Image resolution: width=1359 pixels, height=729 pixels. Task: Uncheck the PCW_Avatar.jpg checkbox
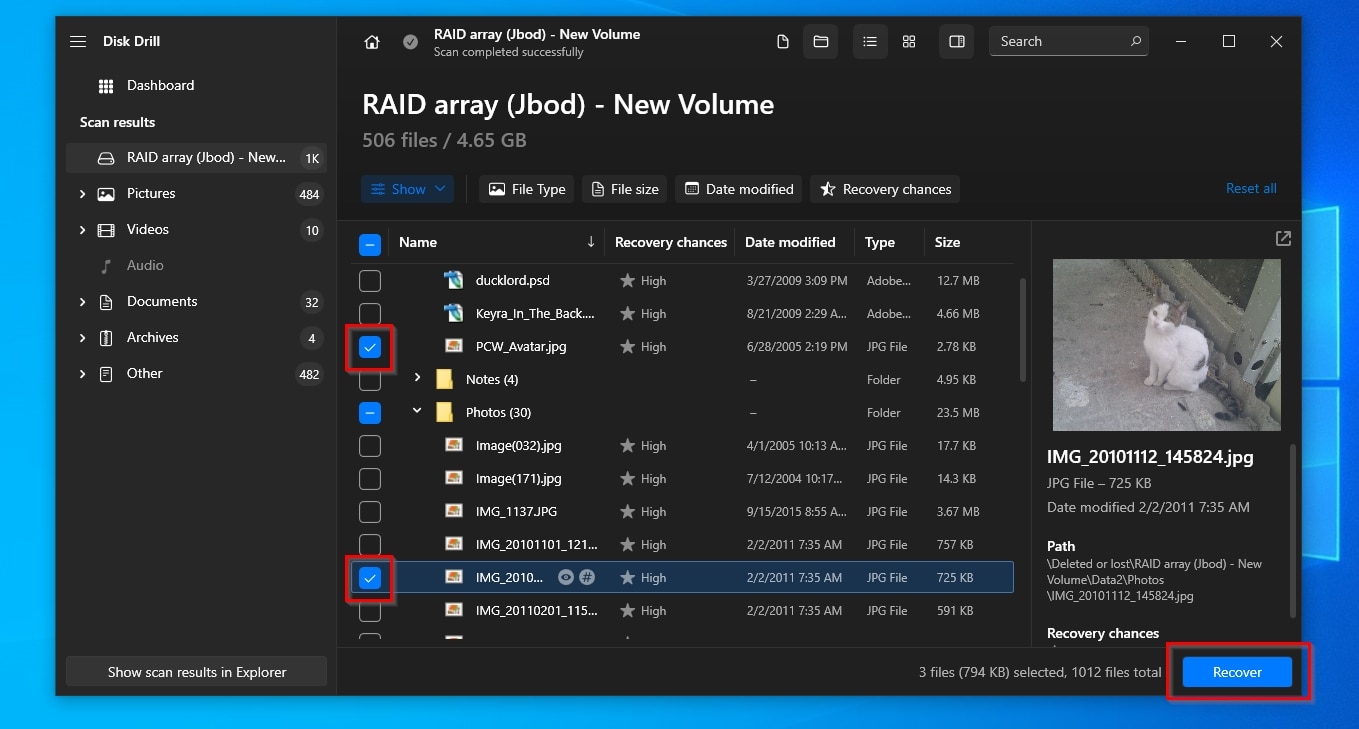coord(370,347)
